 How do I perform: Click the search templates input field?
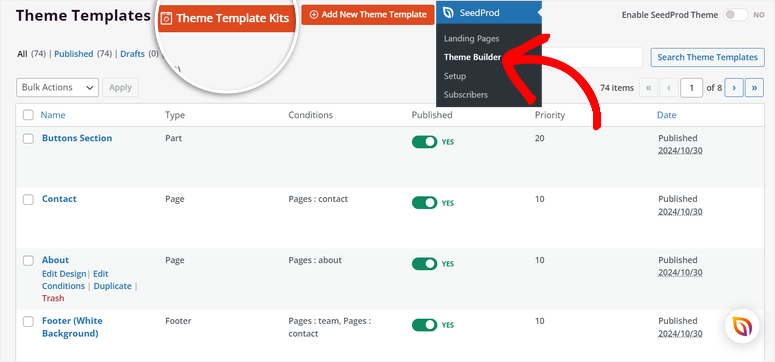click(591, 57)
